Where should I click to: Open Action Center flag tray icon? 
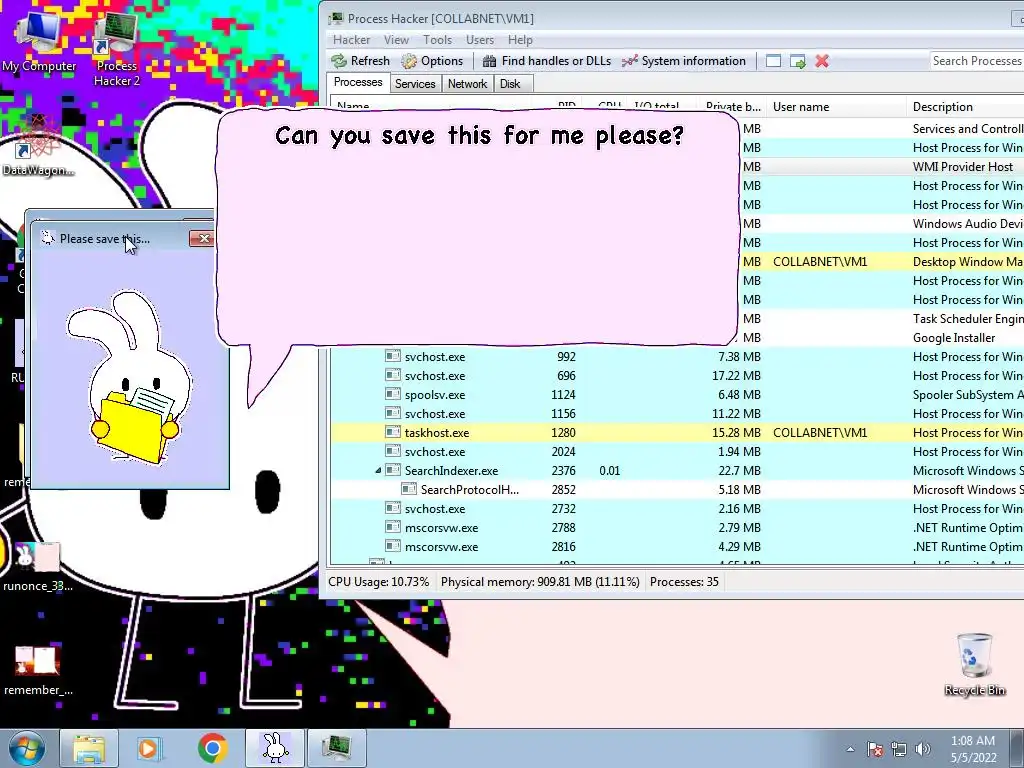[x=875, y=750]
